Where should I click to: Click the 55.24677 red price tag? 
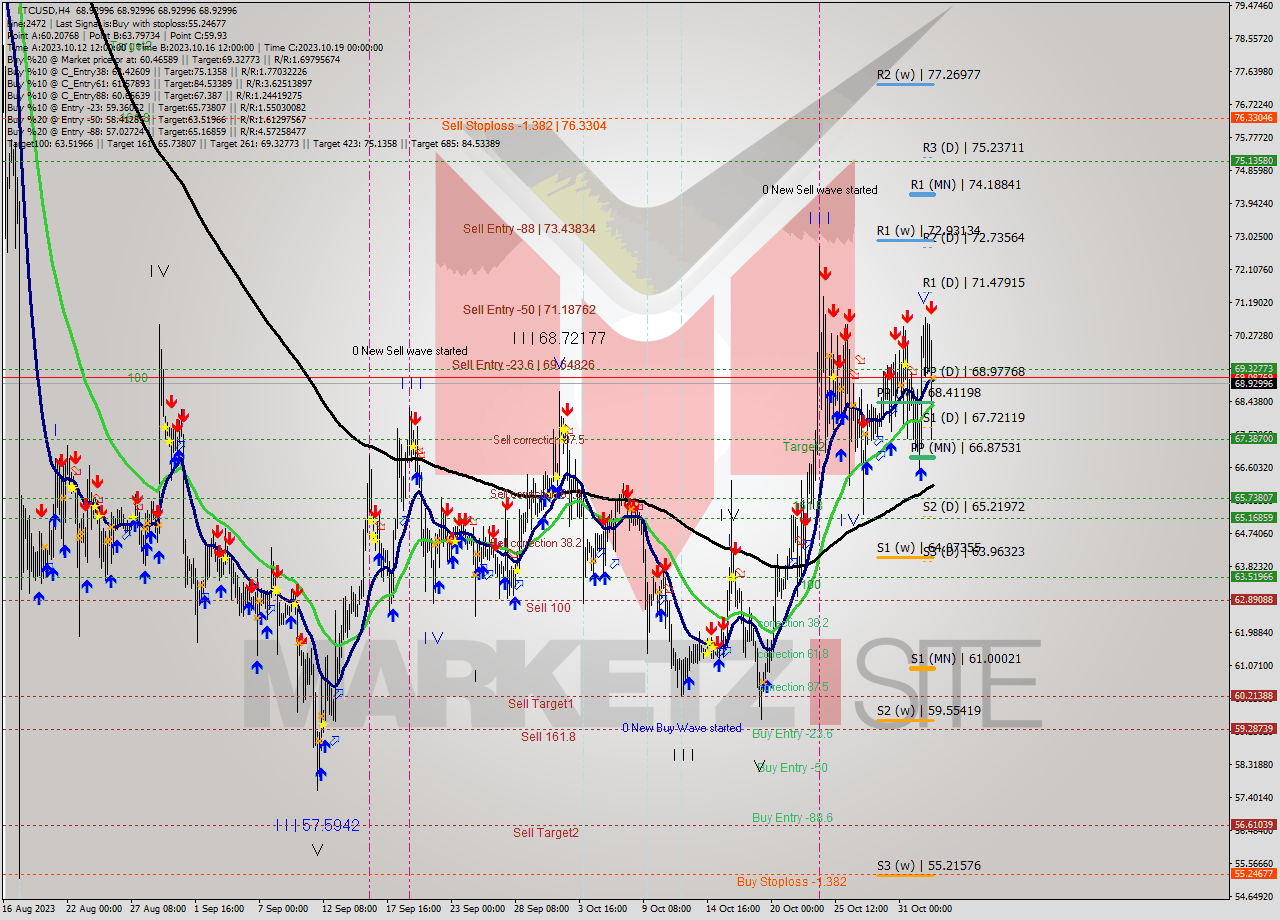(x=1254, y=872)
